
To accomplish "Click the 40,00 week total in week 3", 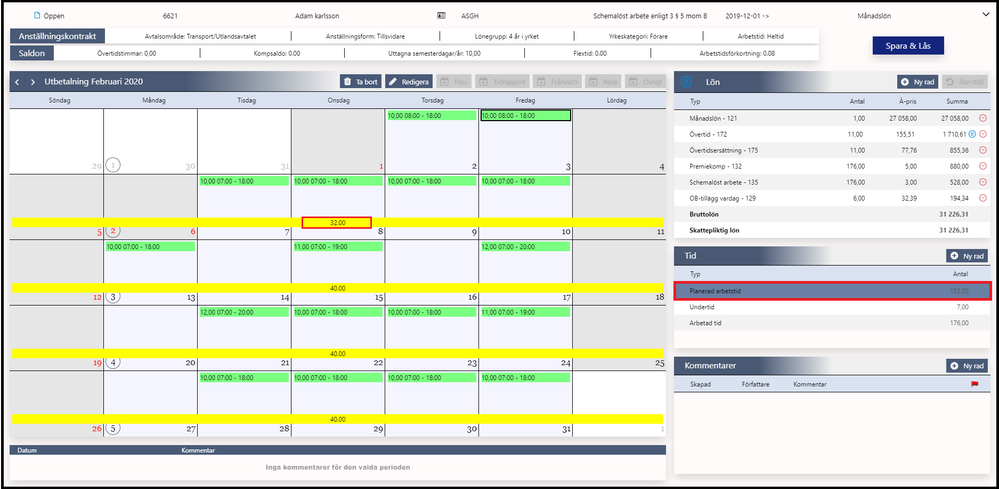I will pos(338,288).
